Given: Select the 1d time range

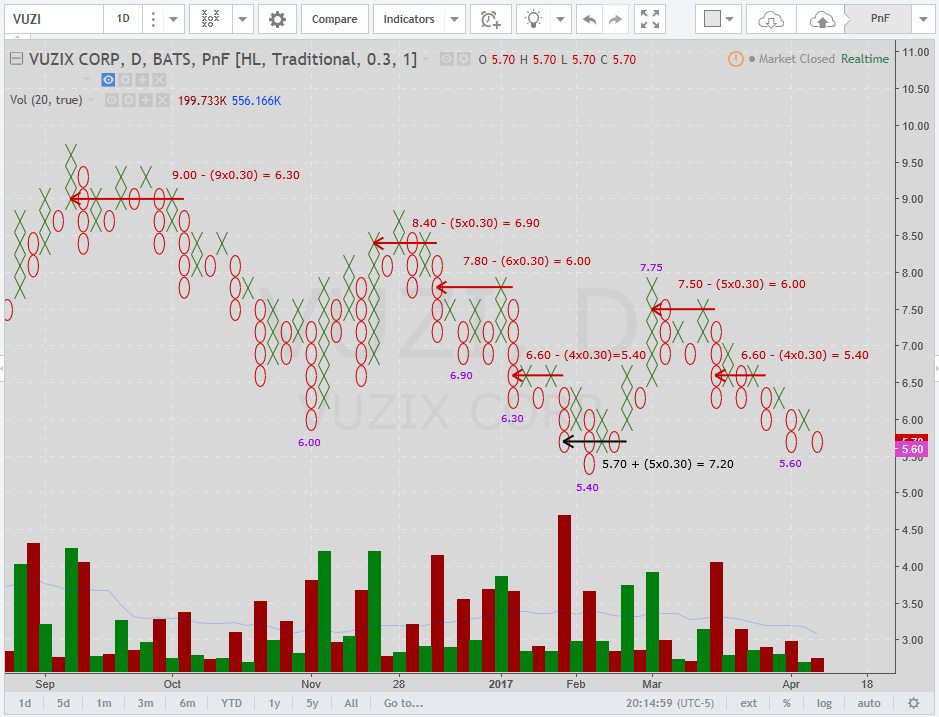Looking at the screenshot, I should (25, 703).
